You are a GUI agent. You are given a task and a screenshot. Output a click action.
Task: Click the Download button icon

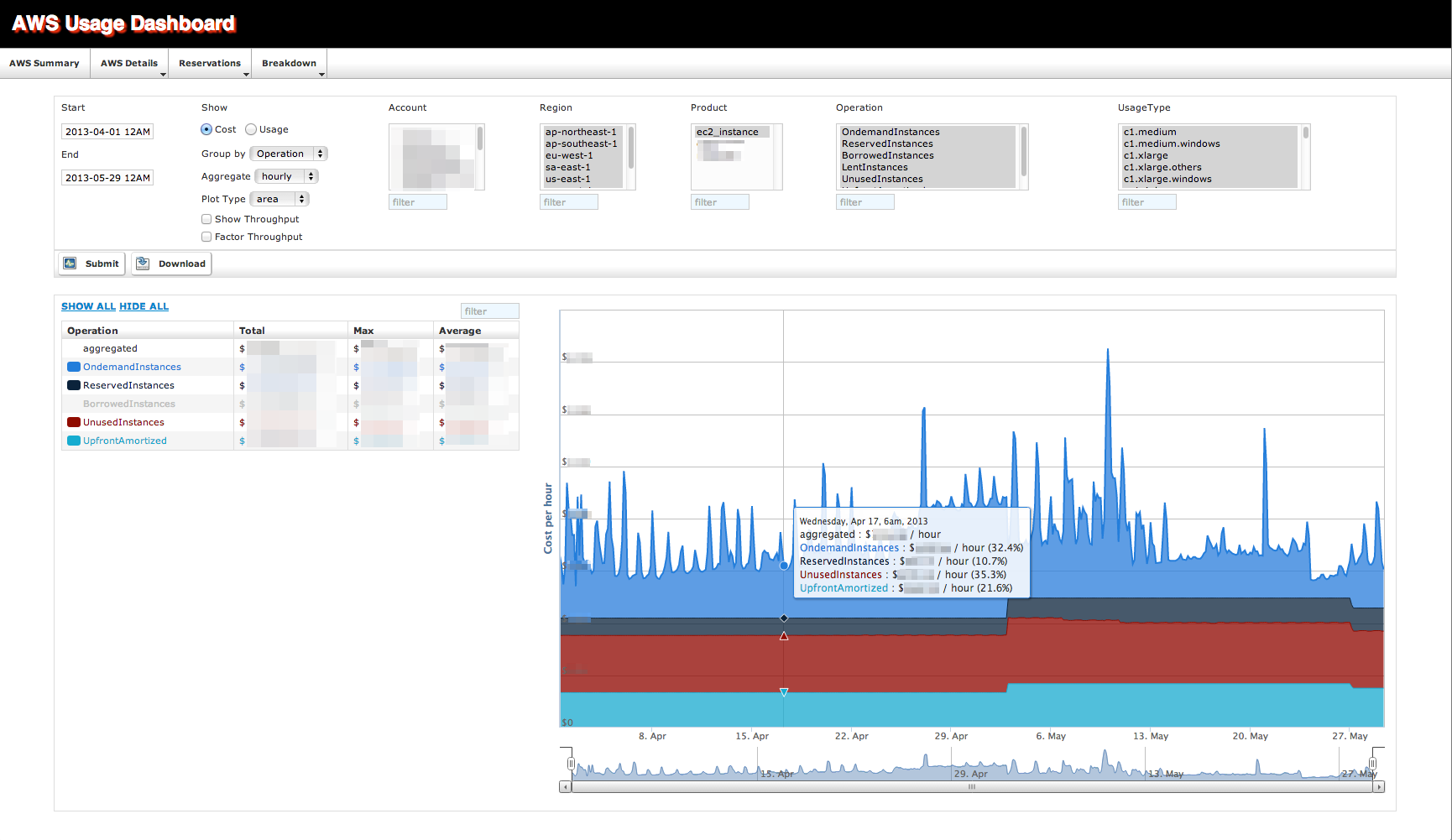coord(144,263)
